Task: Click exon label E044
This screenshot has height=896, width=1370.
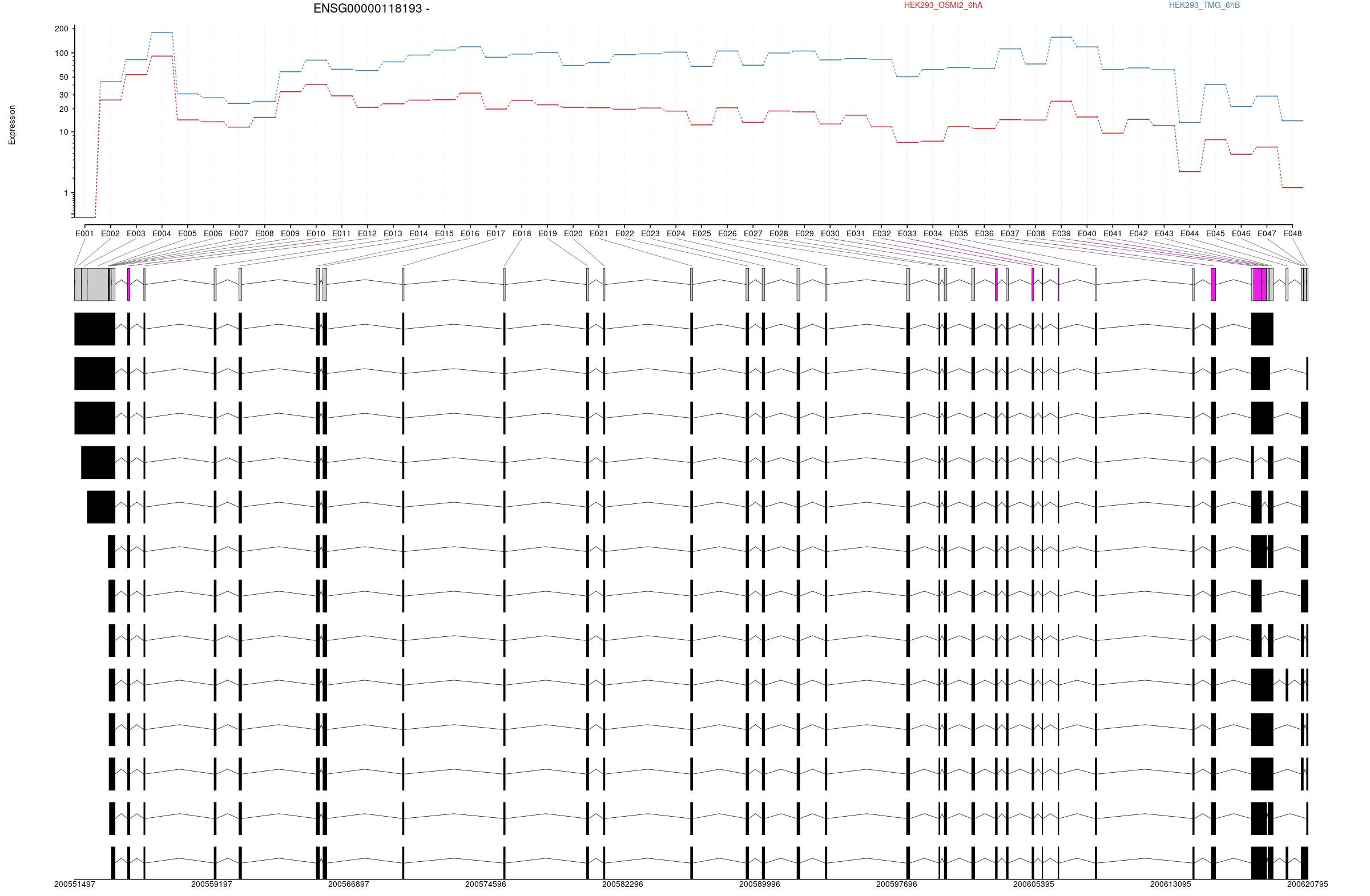Action: [1190, 233]
